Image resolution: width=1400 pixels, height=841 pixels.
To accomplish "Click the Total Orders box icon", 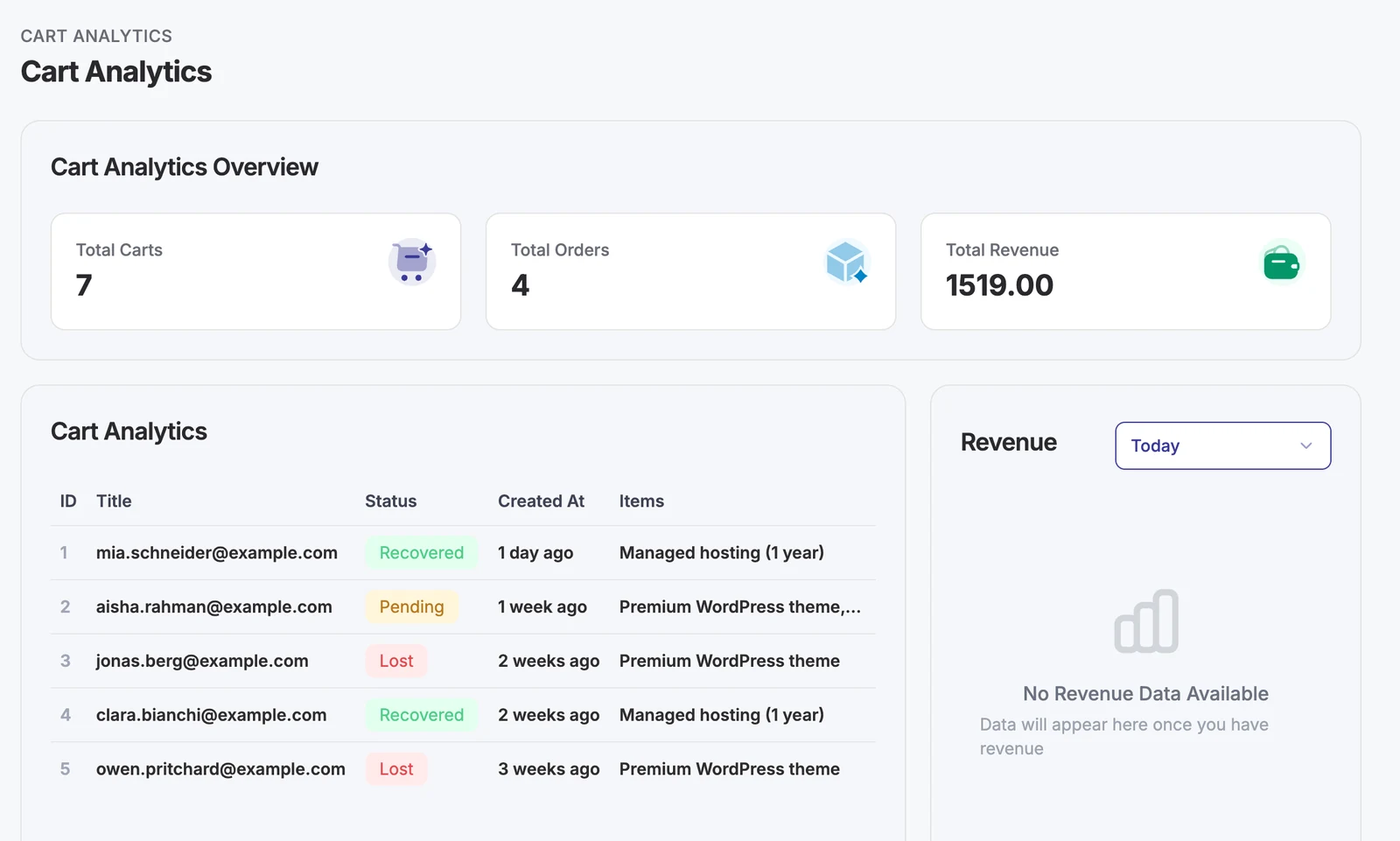I will 847,263.
